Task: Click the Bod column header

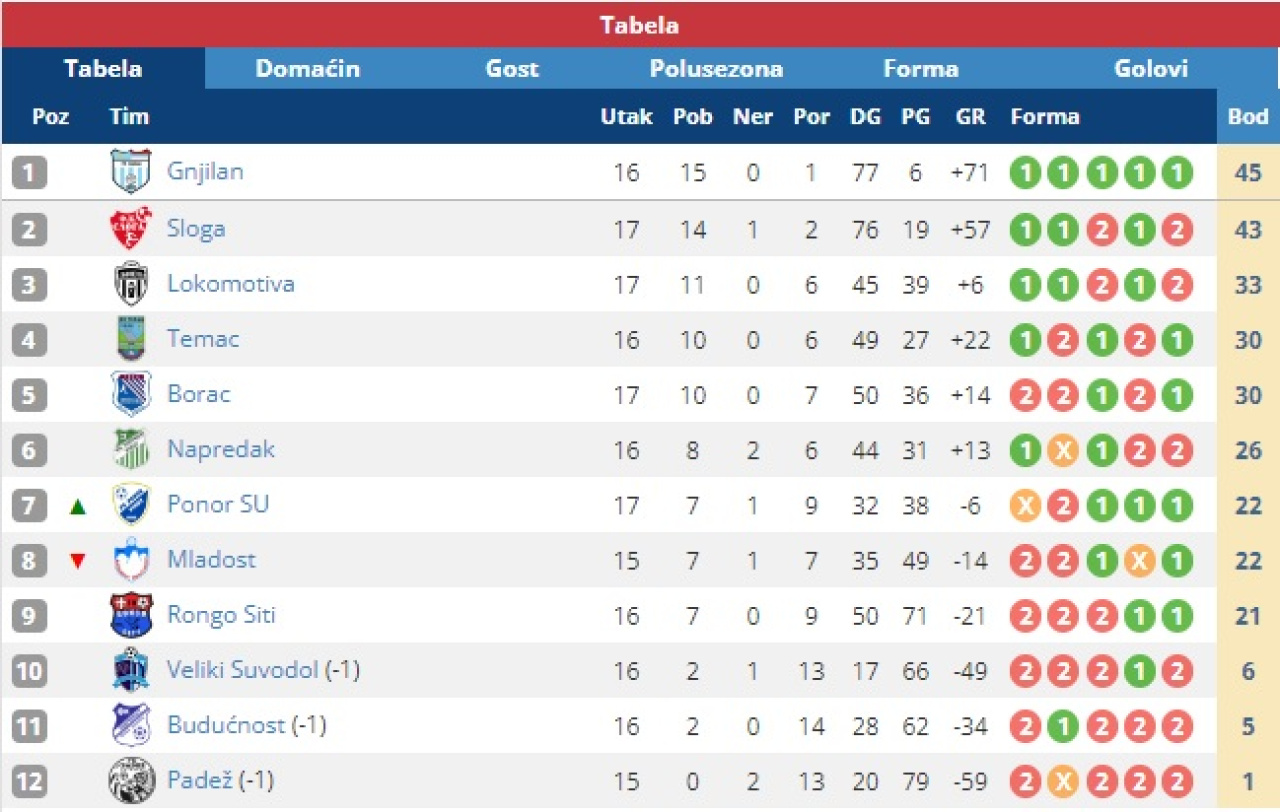Action: click(1247, 116)
